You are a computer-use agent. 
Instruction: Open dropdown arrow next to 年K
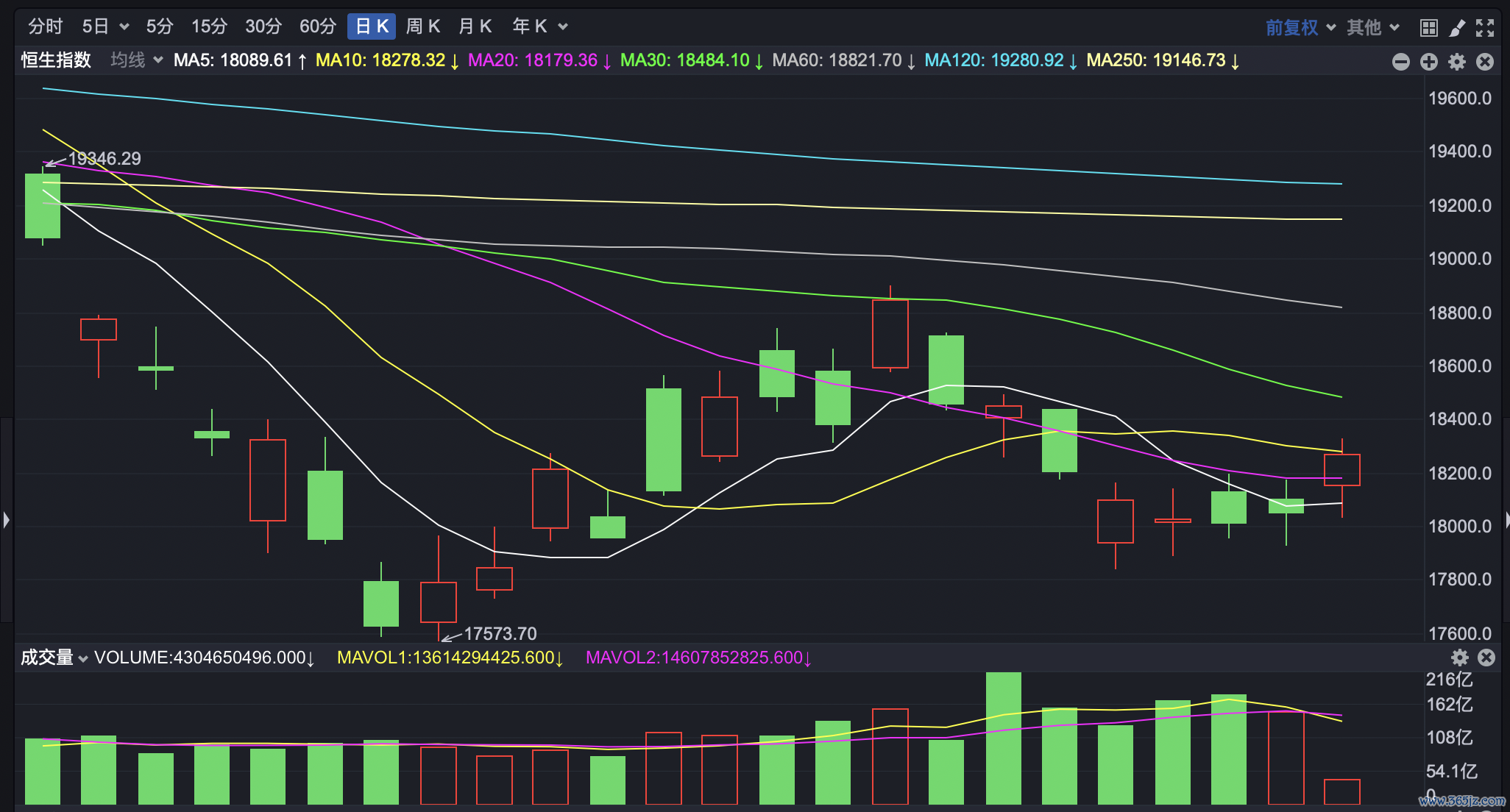(563, 27)
